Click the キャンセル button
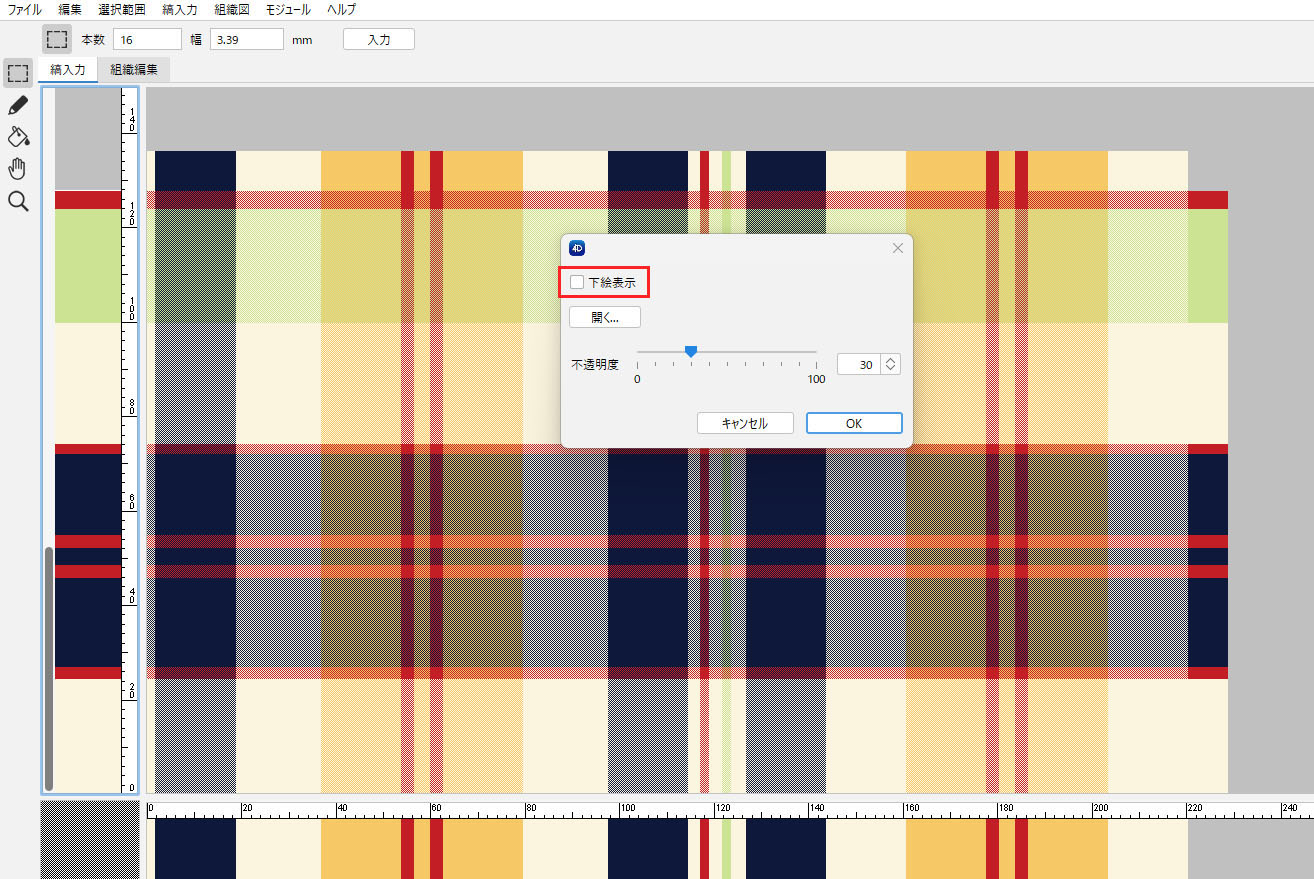 coord(745,423)
